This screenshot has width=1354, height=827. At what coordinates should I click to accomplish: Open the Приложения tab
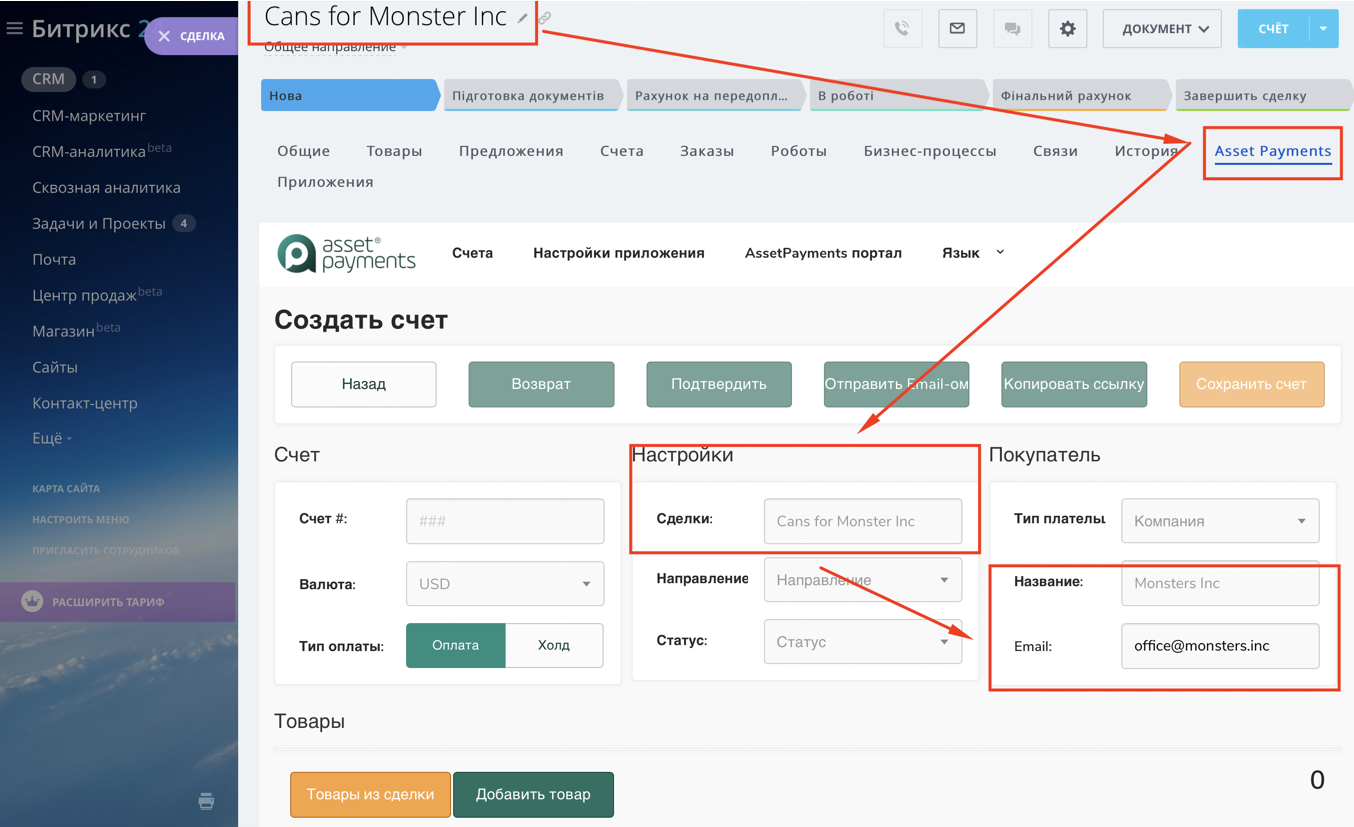[325, 182]
